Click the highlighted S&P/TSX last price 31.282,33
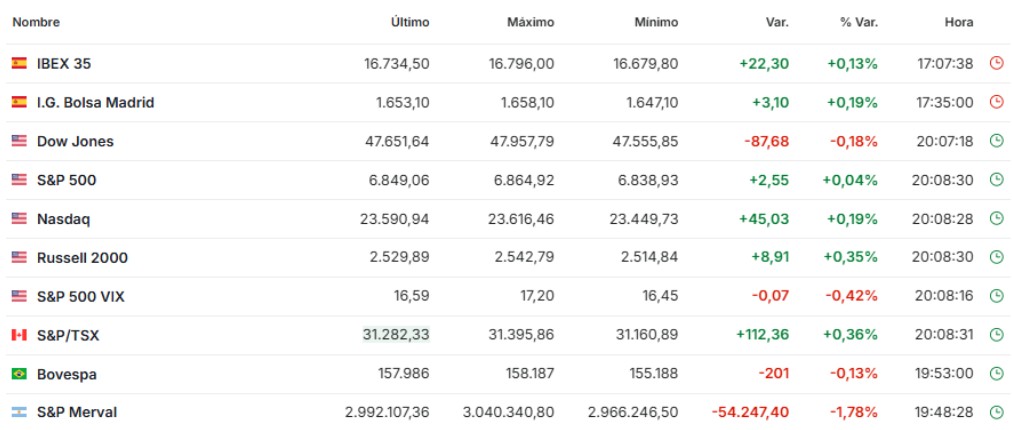 point(395,335)
